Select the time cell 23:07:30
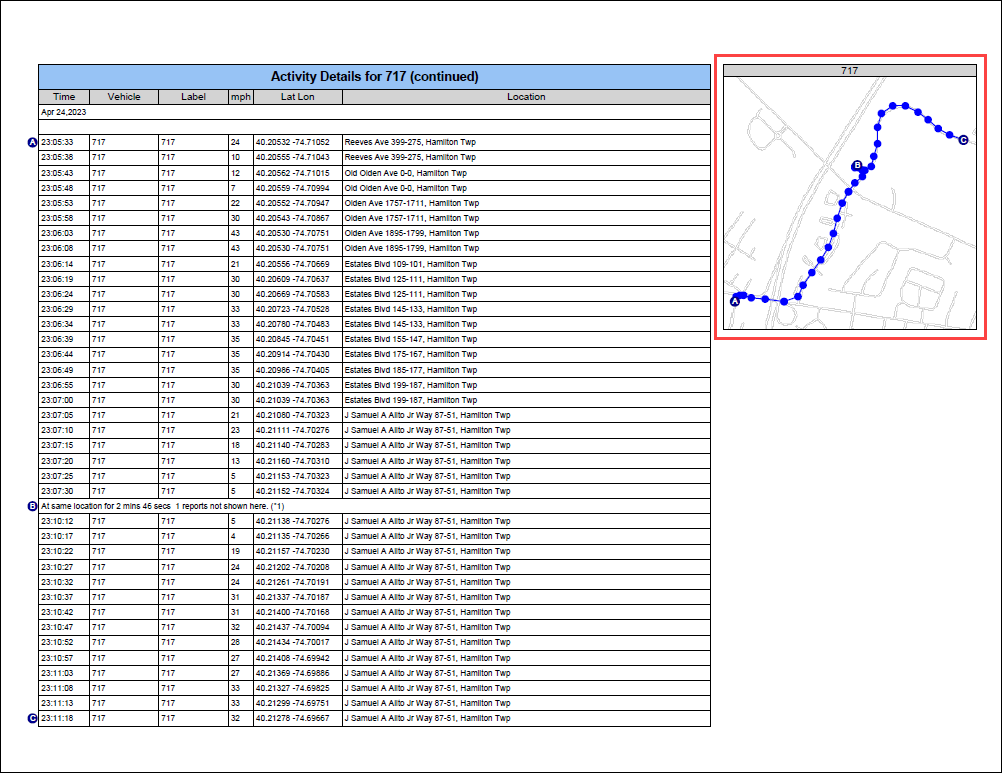 64,491
